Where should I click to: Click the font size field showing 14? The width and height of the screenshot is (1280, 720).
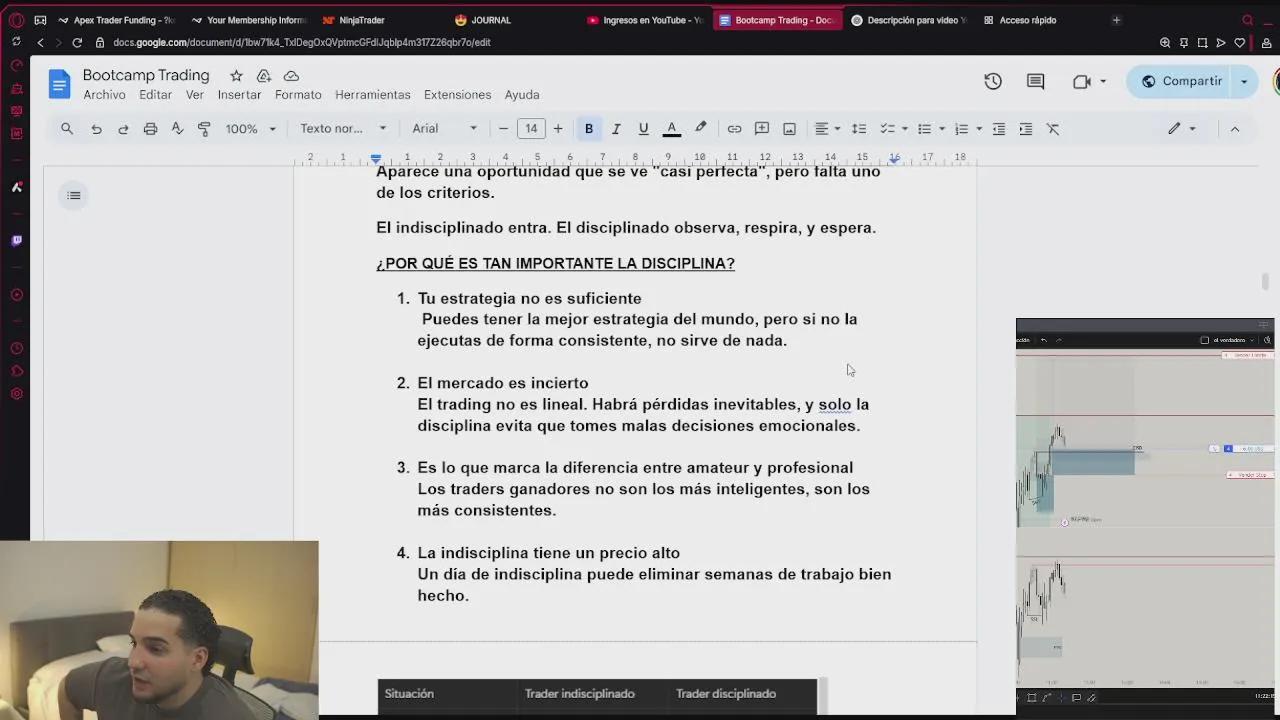(x=531, y=128)
